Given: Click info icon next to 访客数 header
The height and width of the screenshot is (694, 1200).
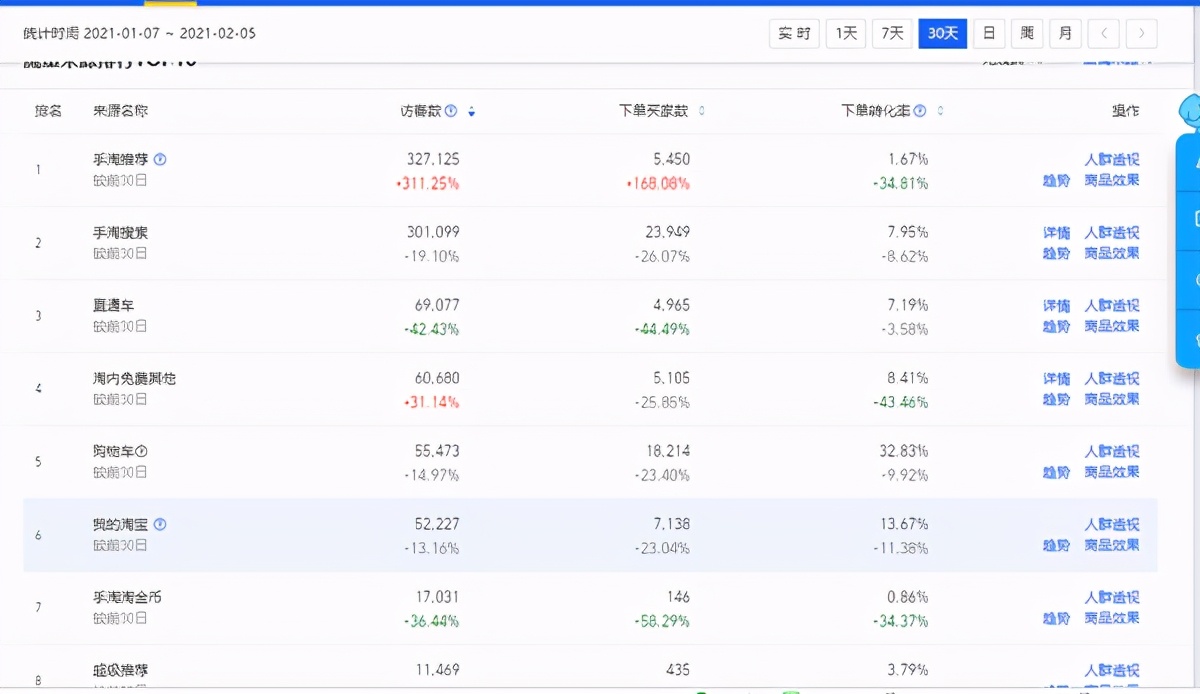Looking at the screenshot, I should point(451,111).
